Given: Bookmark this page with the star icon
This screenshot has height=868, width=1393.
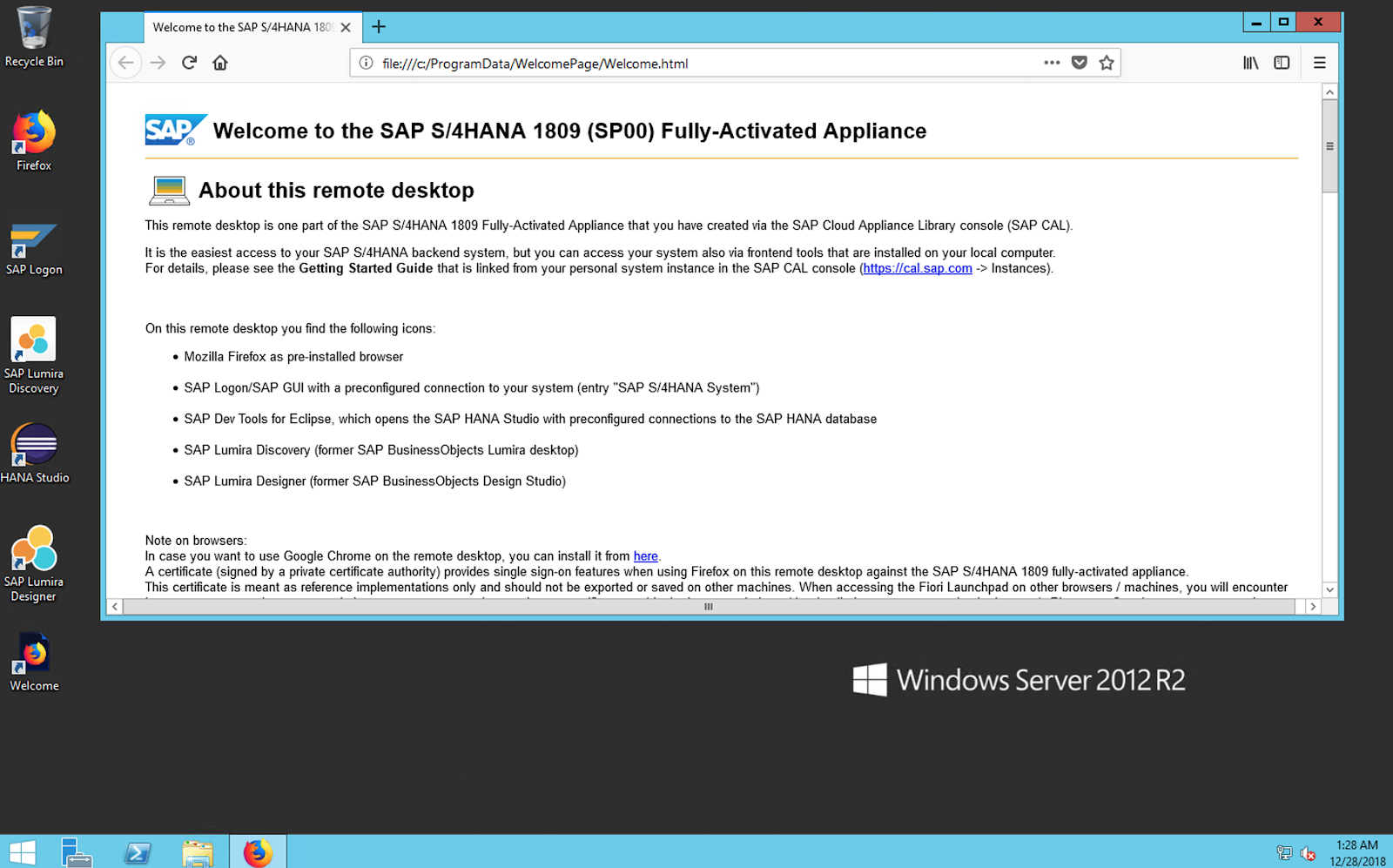Looking at the screenshot, I should 1107,63.
